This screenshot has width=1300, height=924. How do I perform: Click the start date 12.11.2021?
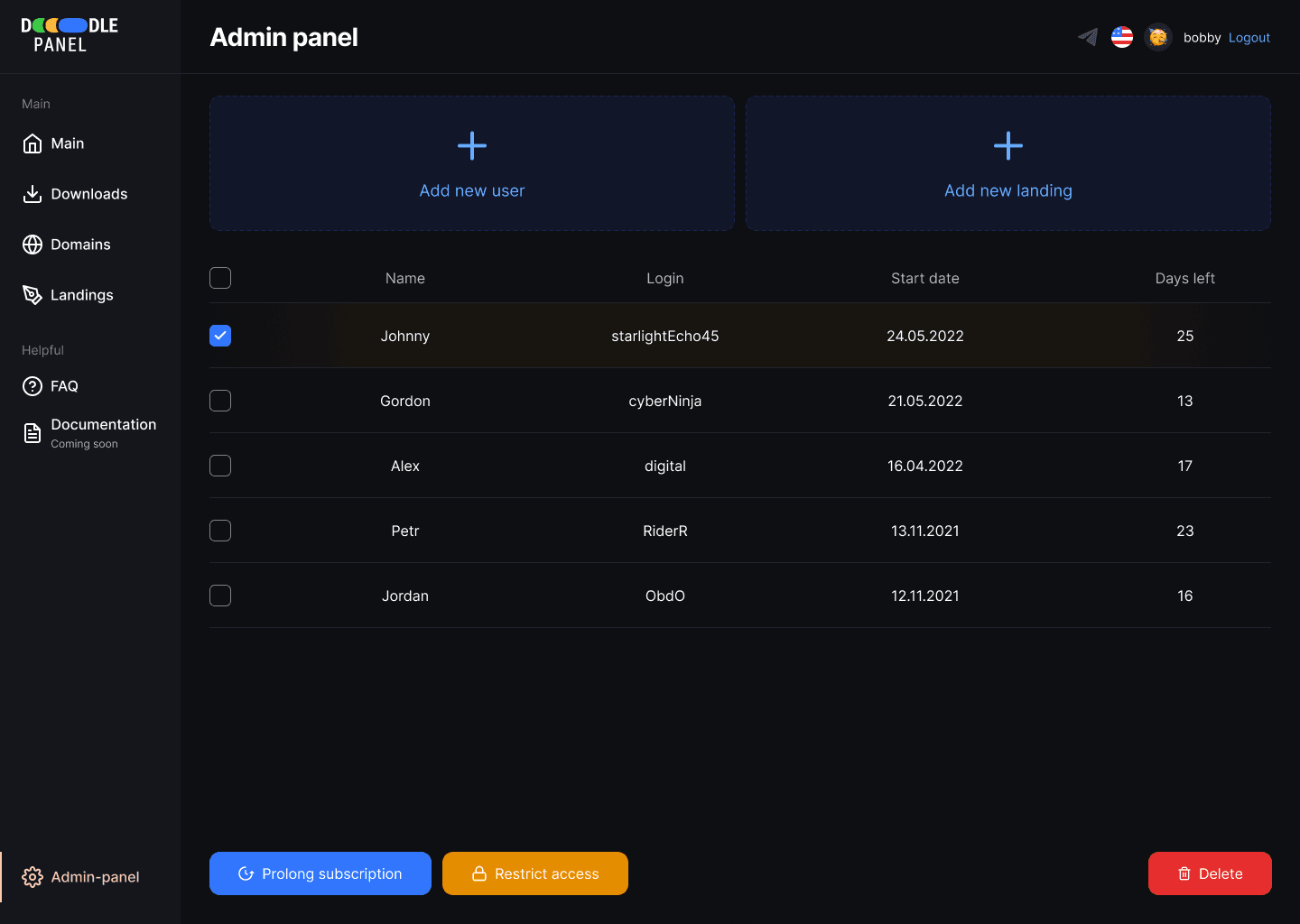925,596
